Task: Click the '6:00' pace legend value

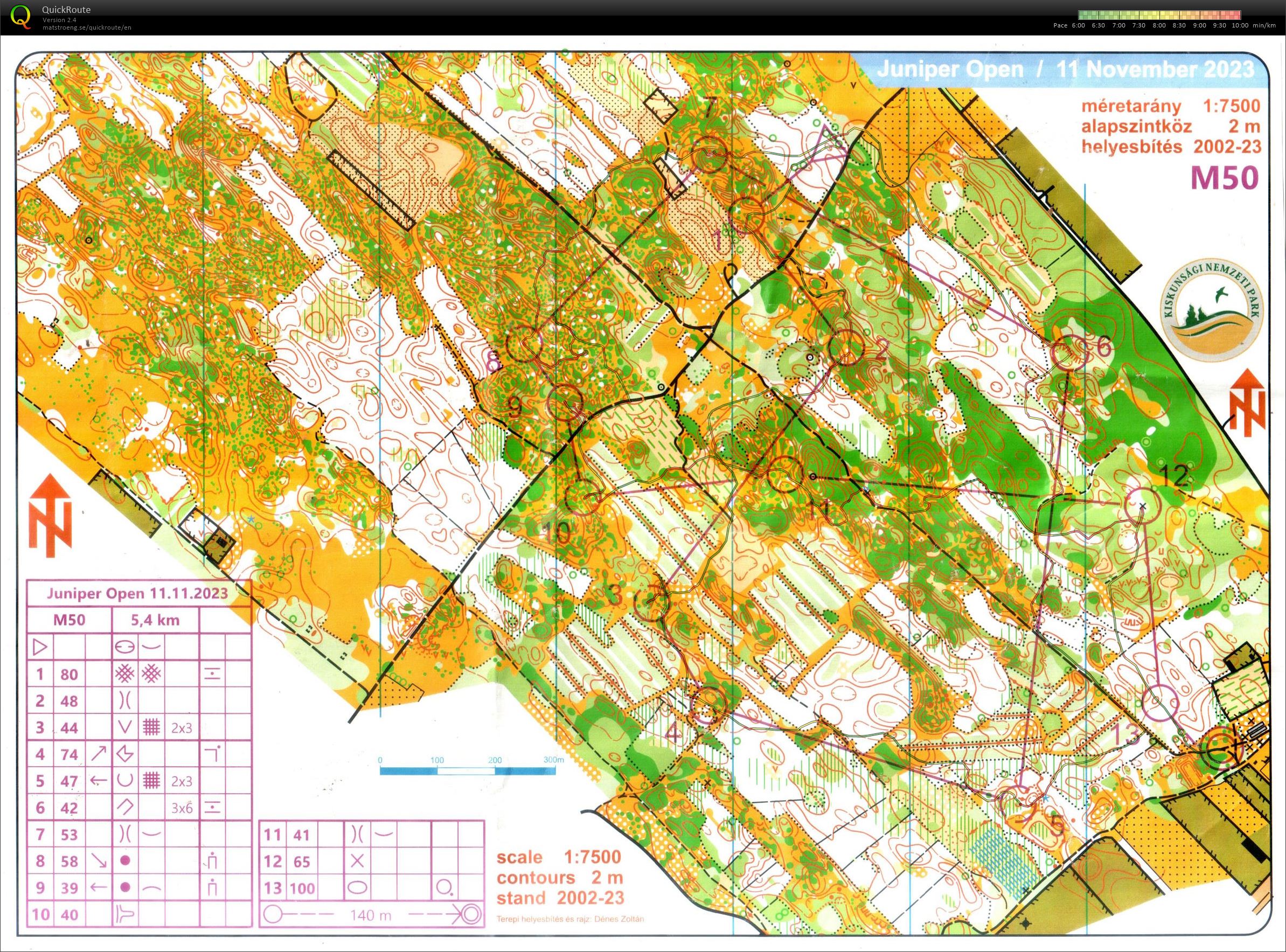Action: coord(1078,25)
